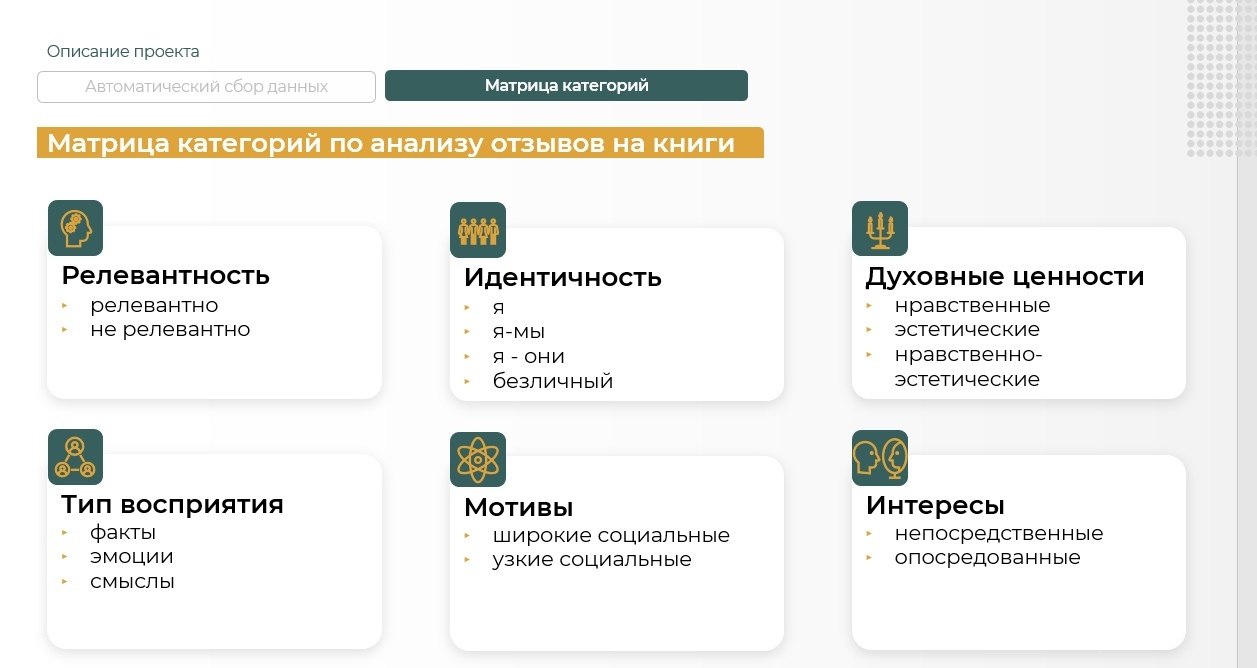The height and width of the screenshot is (668, 1257).
Task: Click the 'широкие социальные' list item
Action: click(611, 536)
